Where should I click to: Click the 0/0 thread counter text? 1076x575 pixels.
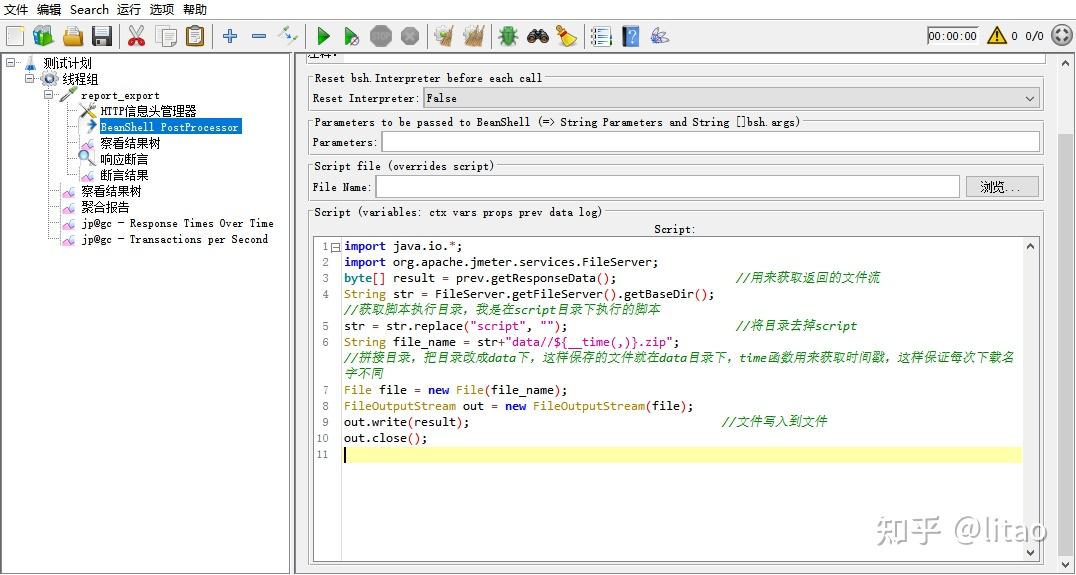[x=1034, y=36]
